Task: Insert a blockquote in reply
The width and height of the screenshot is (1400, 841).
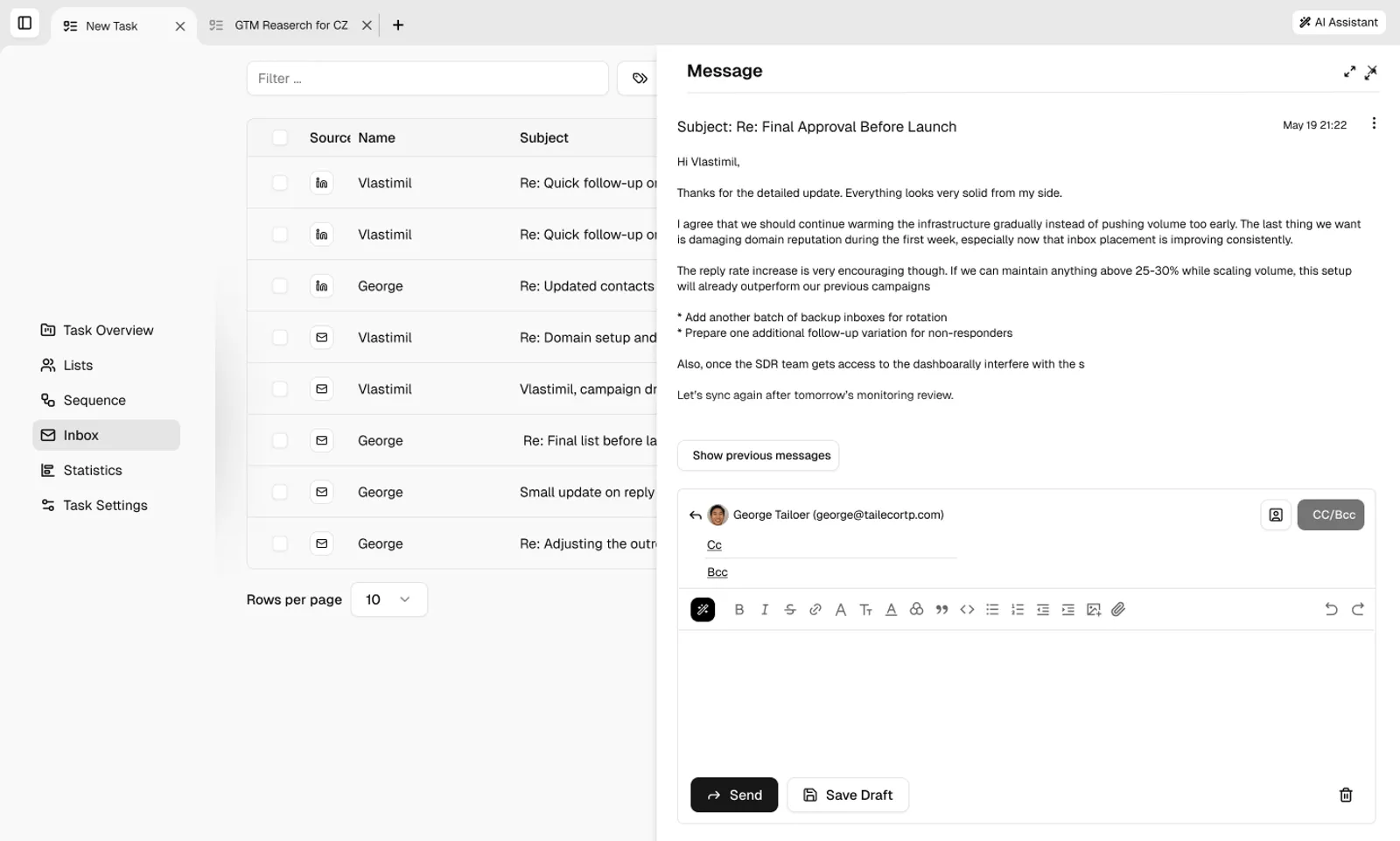Action: pyautogui.click(x=941, y=610)
